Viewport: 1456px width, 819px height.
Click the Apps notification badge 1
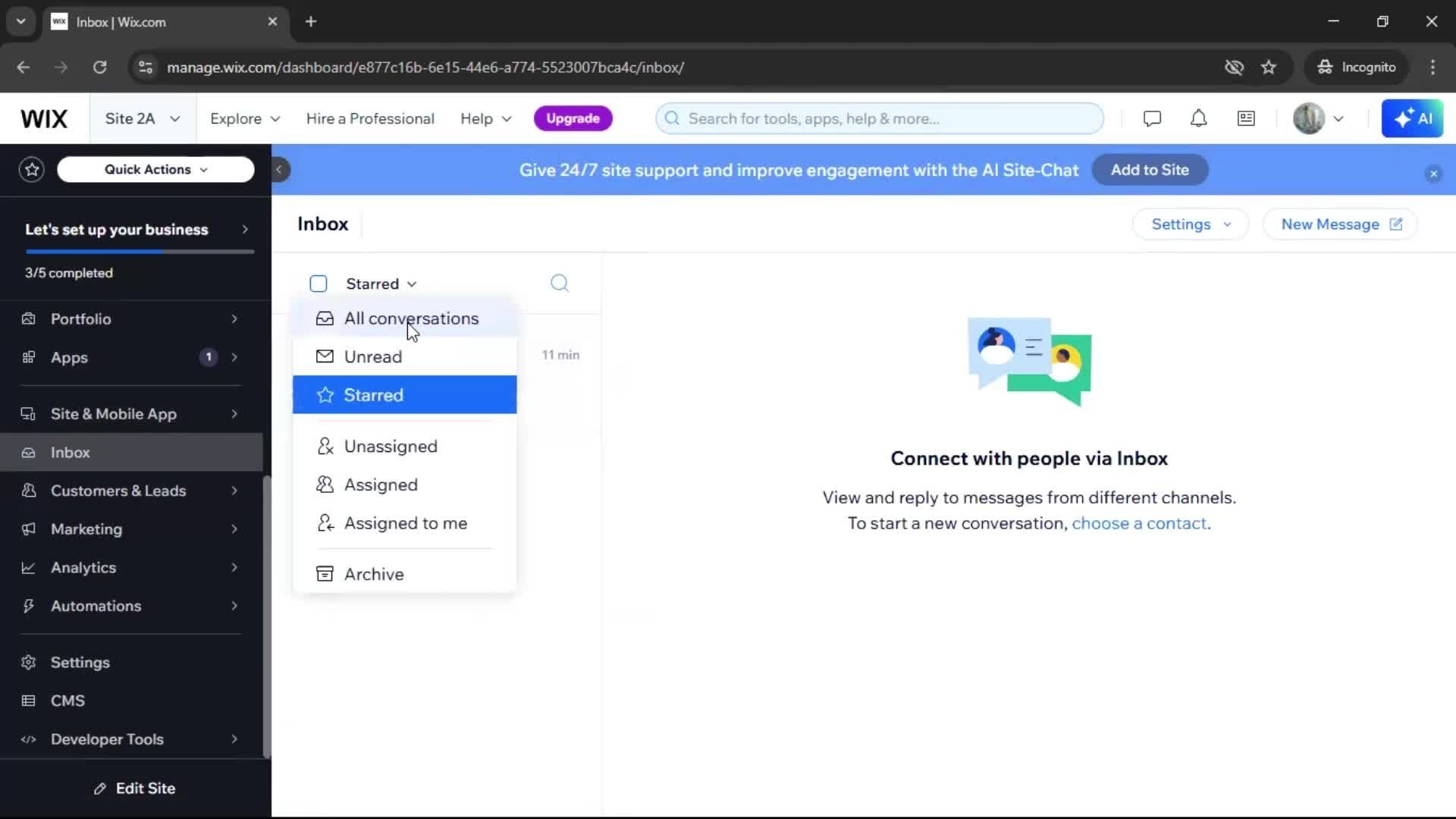click(x=209, y=357)
